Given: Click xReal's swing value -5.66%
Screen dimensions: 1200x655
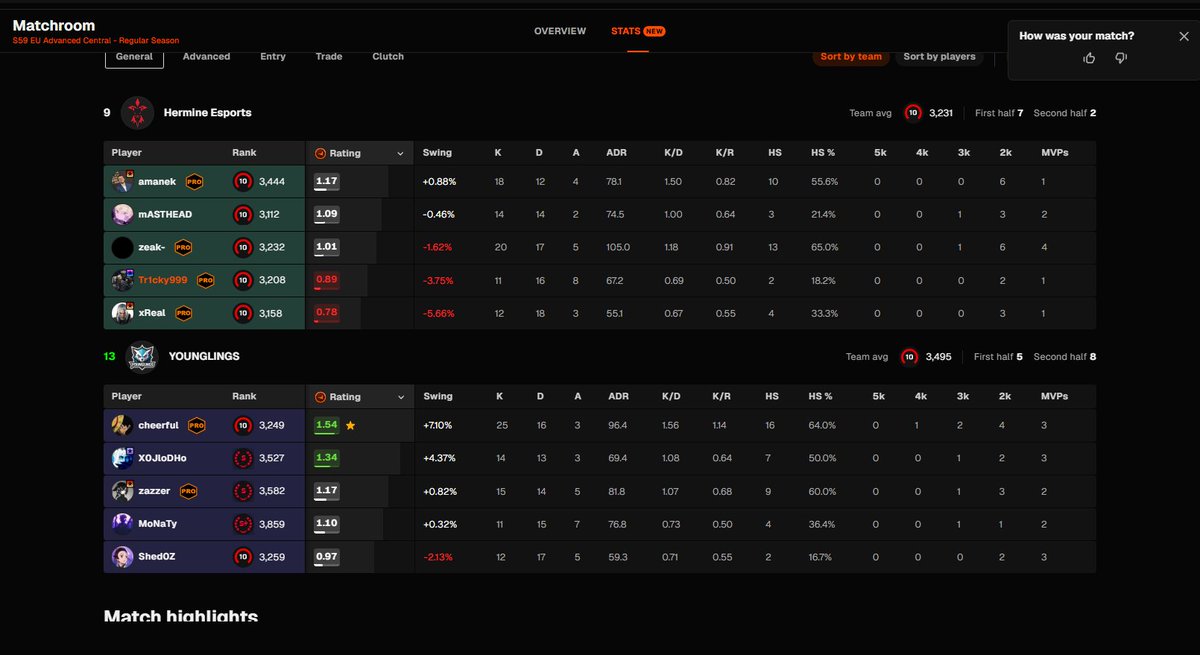Looking at the screenshot, I should pyautogui.click(x=438, y=313).
